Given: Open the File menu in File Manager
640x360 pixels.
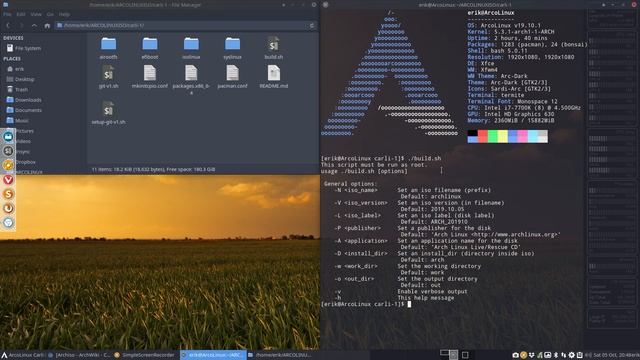Looking at the screenshot, I should 7,14.
